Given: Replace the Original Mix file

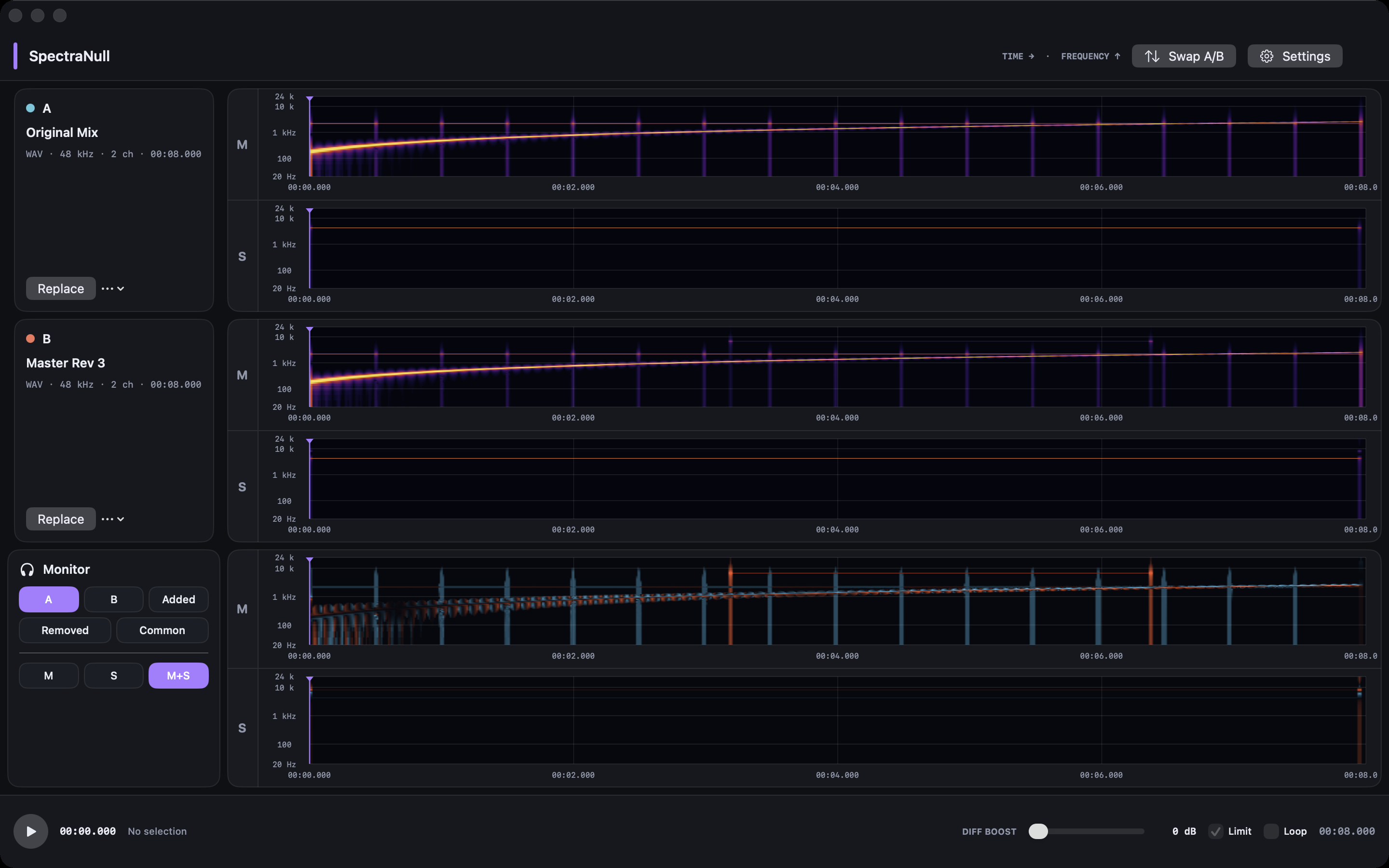Looking at the screenshot, I should [61, 288].
